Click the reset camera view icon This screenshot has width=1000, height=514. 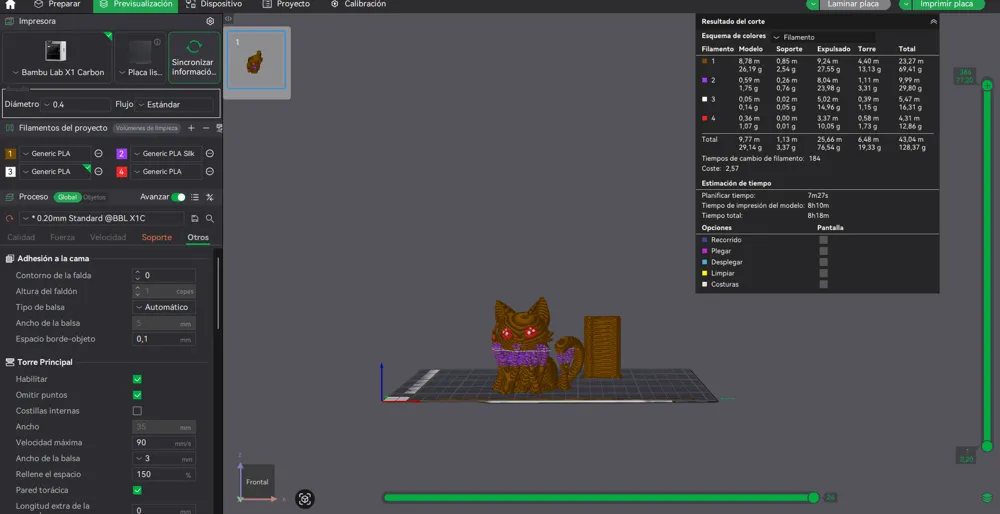(x=305, y=499)
